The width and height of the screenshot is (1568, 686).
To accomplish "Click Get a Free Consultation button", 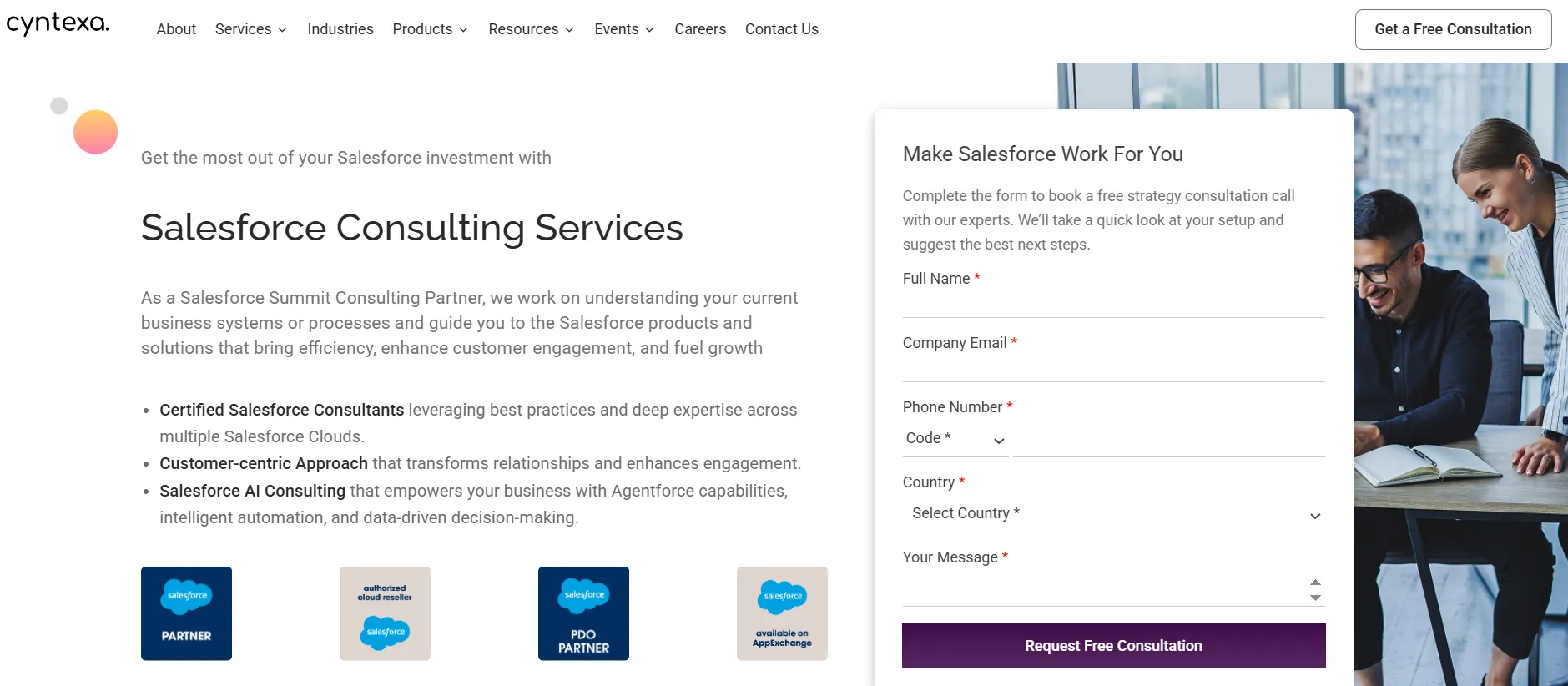I will tap(1453, 29).
